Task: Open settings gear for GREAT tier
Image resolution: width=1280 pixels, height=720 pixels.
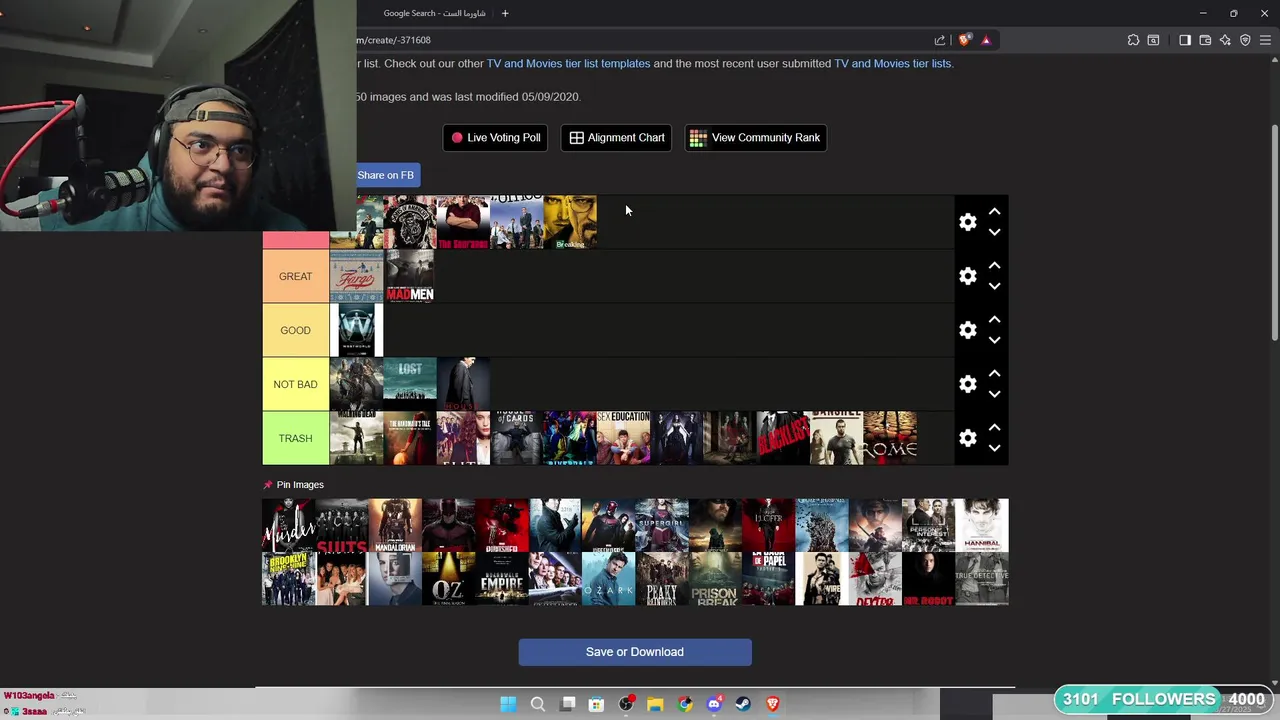Action: coord(967,276)
